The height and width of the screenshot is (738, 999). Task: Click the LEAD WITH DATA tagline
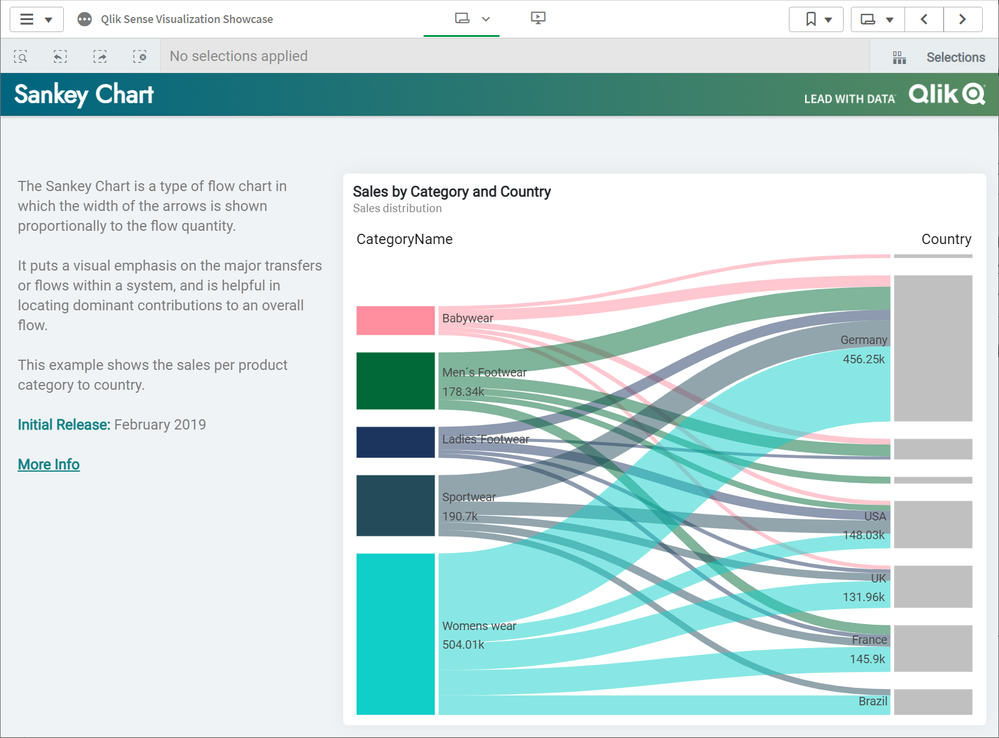(849, 99)
